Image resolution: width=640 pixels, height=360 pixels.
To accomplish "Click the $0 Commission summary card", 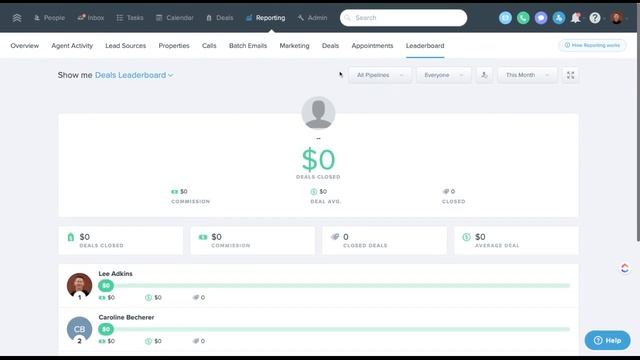I will tap(253, 240).
